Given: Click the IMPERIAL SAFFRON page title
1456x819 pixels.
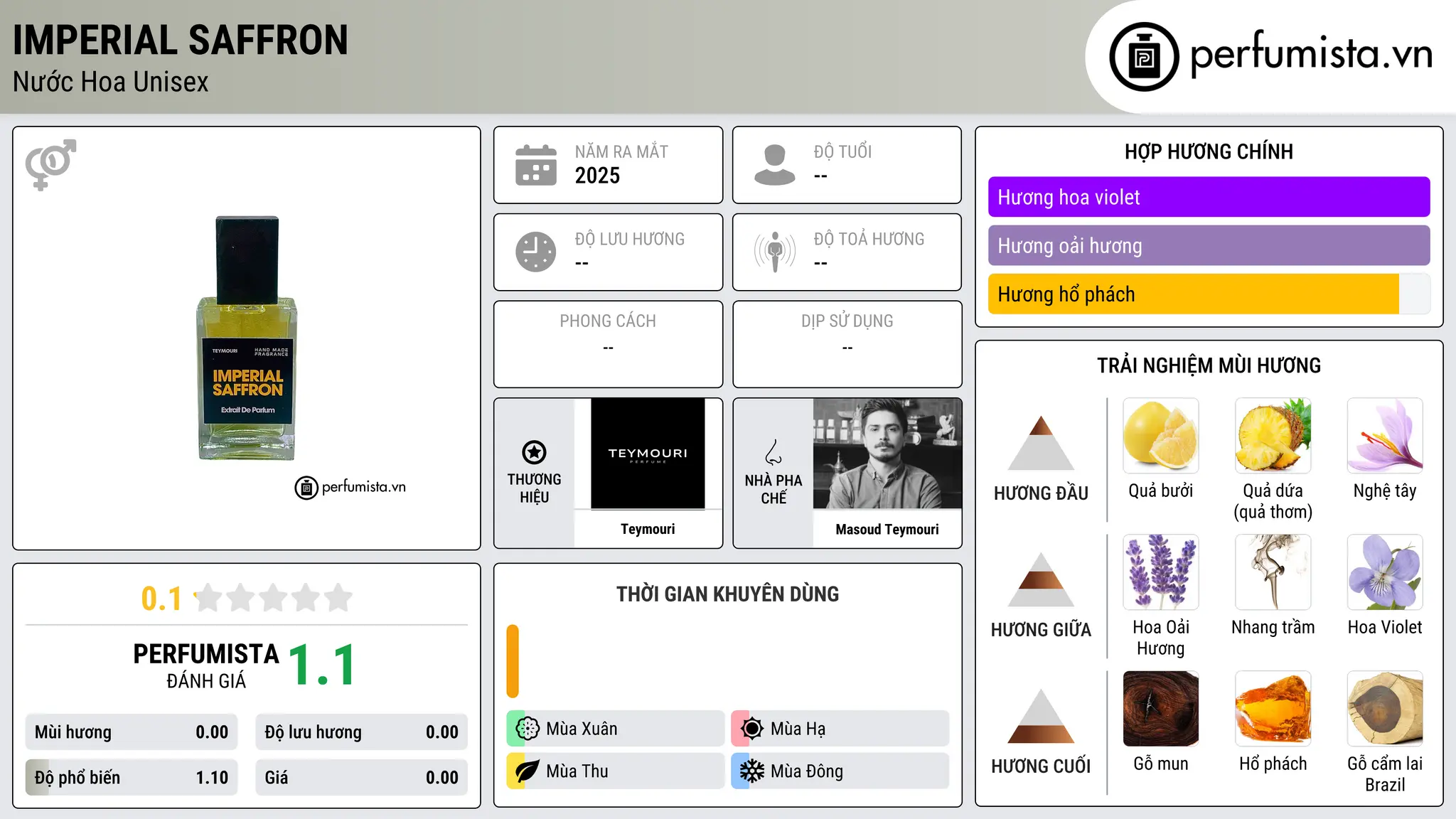Looking at the screenshot, I should 181,41.
